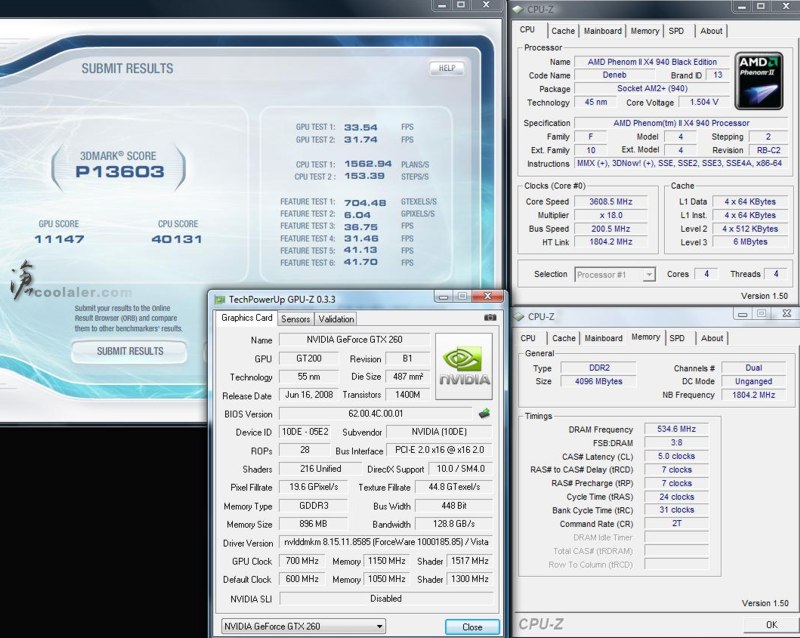Select the Memory tab in the CPU-Z timings window
The width and height of the screenshot is (800, 638).
pyautogui.click(x=645, y=337)
